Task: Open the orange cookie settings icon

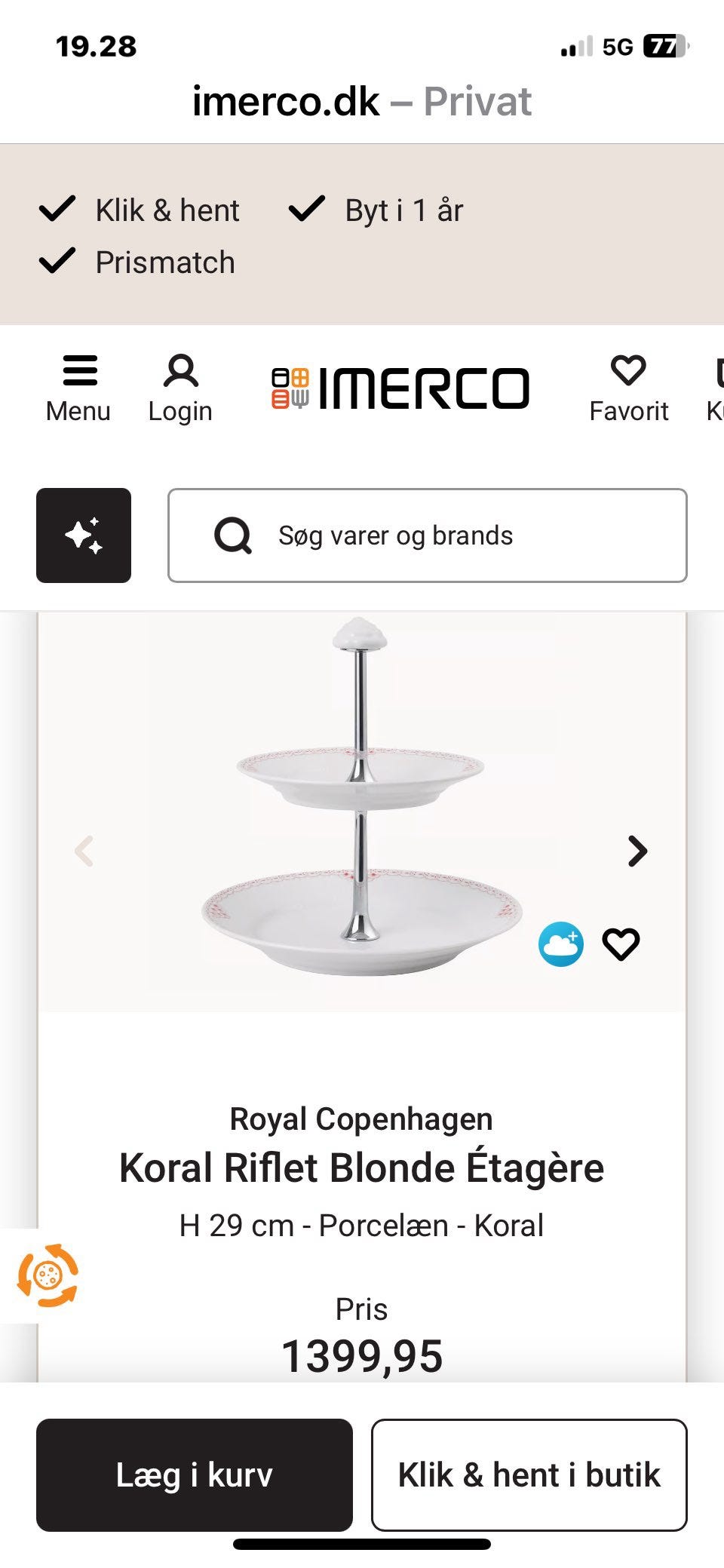Action: [x=48, y=1275]
